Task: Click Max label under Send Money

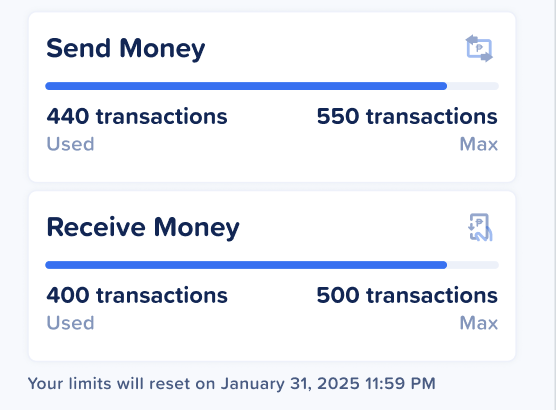Action: click(479, 144)
